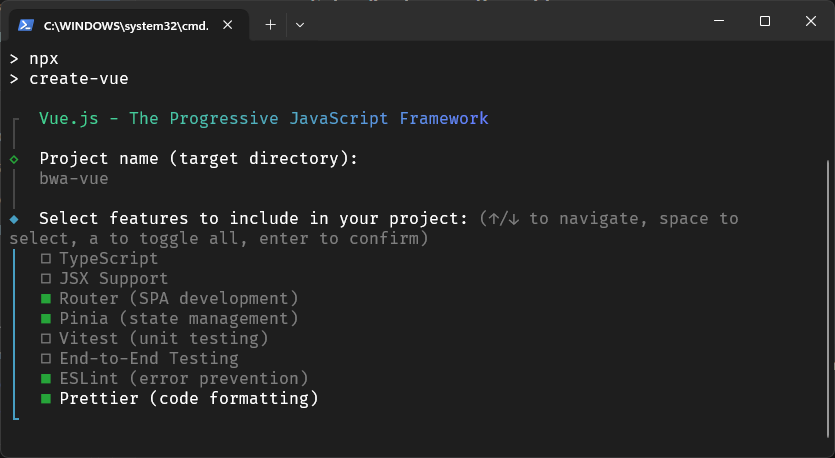The width and height of the screenshot is (835, 458).
Task: Click the PowerShell icon in the terminal tab
Action: tap(26, 25)
